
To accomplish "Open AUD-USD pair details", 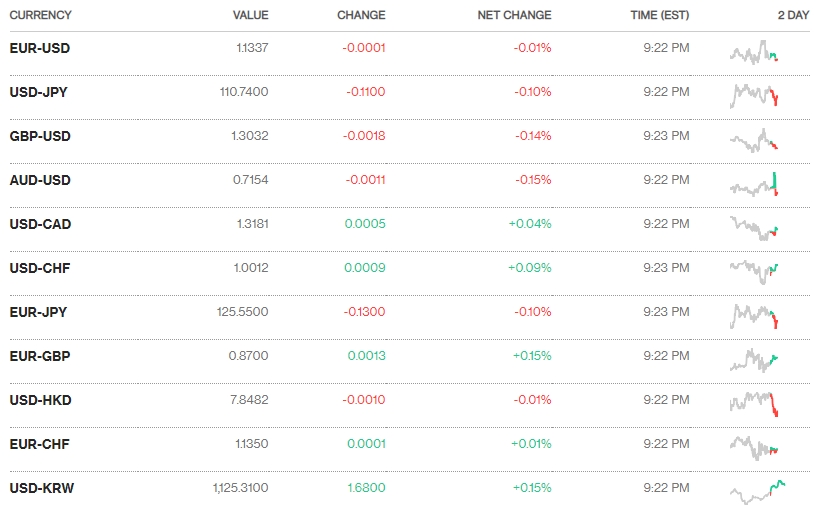I will [40, 180].
